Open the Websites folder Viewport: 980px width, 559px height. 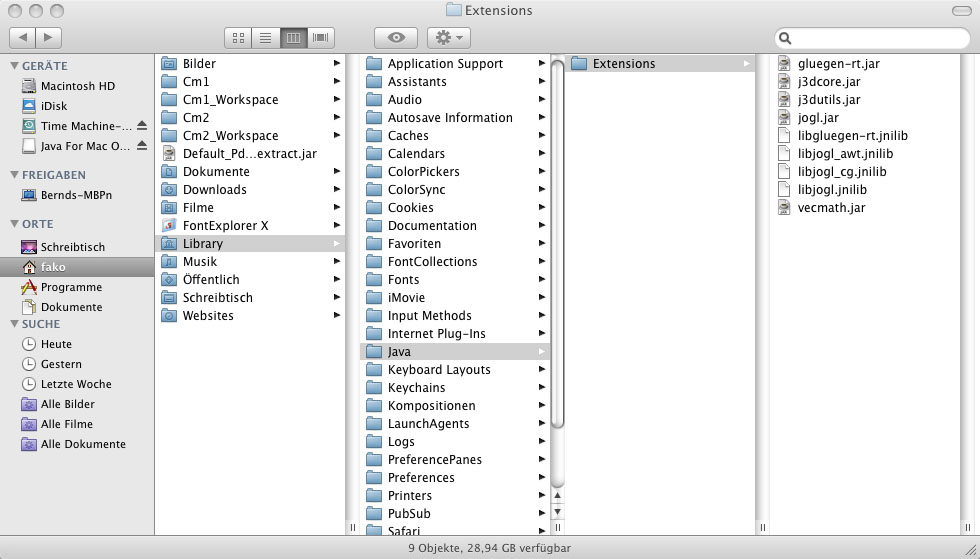[x=250, y=315]
